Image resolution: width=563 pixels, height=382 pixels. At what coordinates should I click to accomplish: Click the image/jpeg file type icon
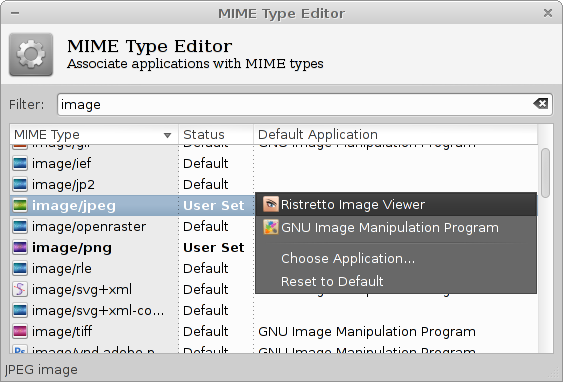pos(20,205)
